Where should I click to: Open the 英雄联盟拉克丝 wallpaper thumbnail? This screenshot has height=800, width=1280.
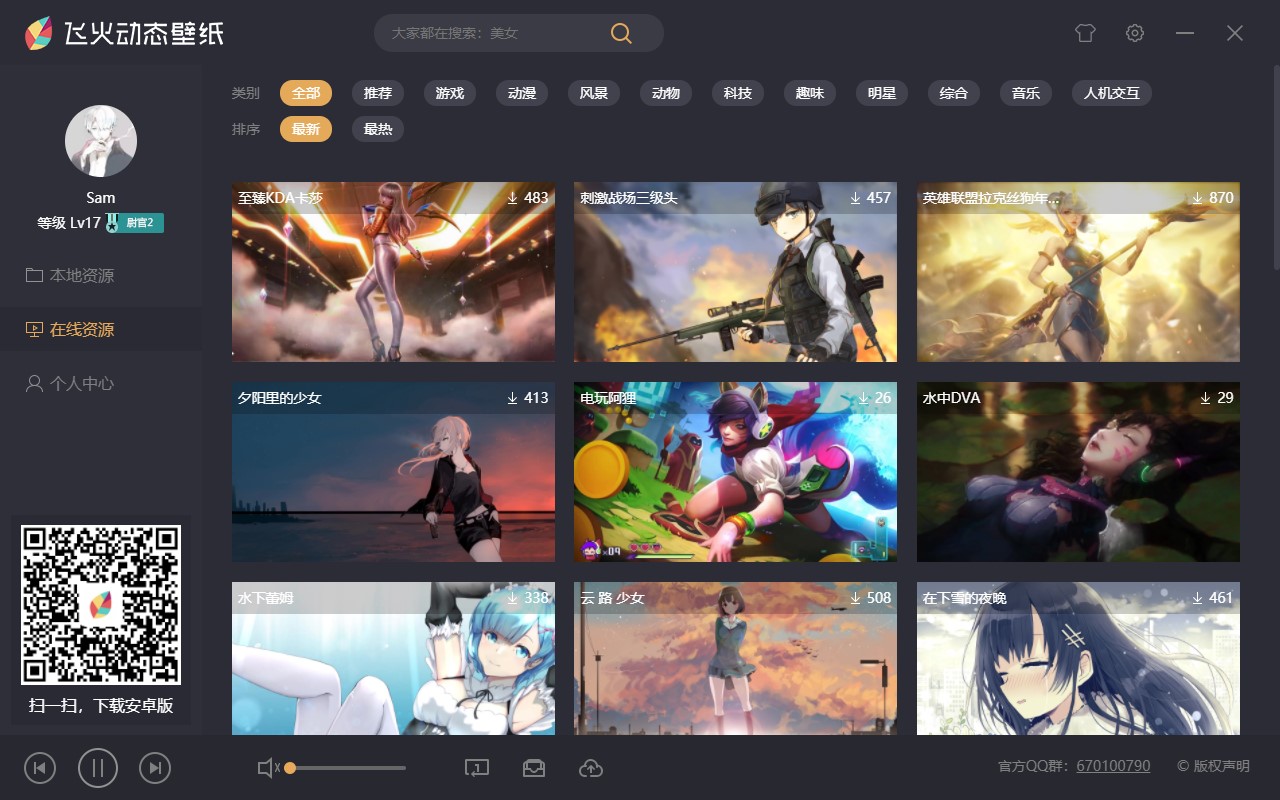pyautogui.click(x=1078, y=272)
